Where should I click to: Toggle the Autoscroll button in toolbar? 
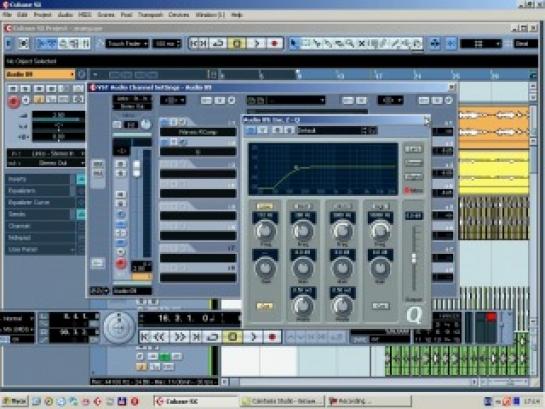[435, 43]
